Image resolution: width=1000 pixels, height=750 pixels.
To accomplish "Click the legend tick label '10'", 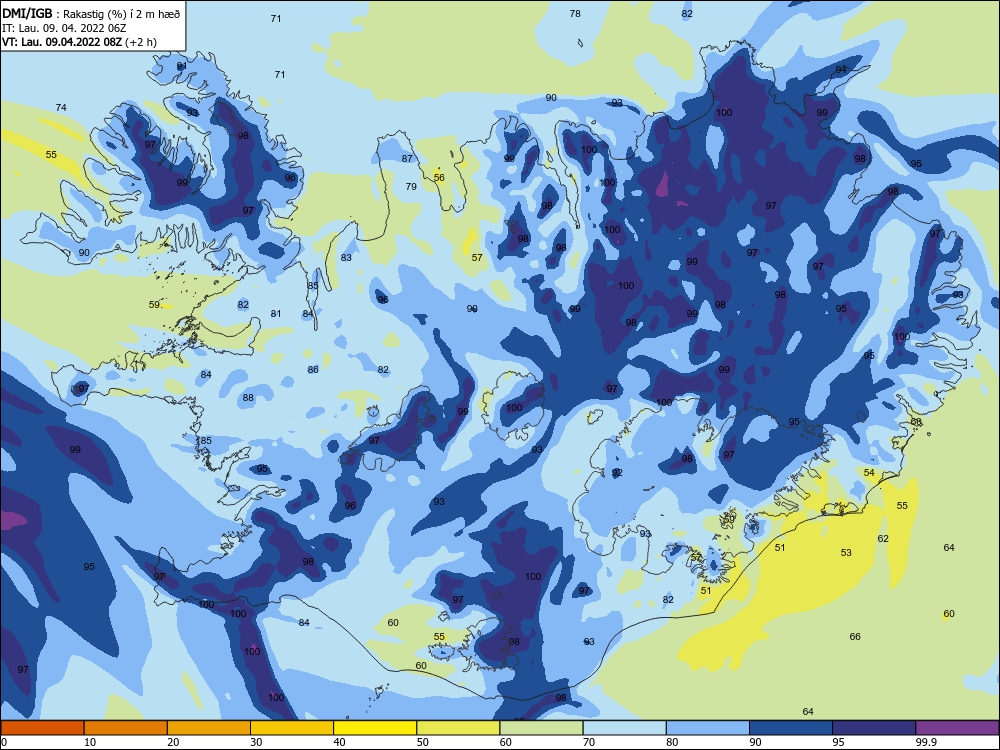I will [90, 742].
